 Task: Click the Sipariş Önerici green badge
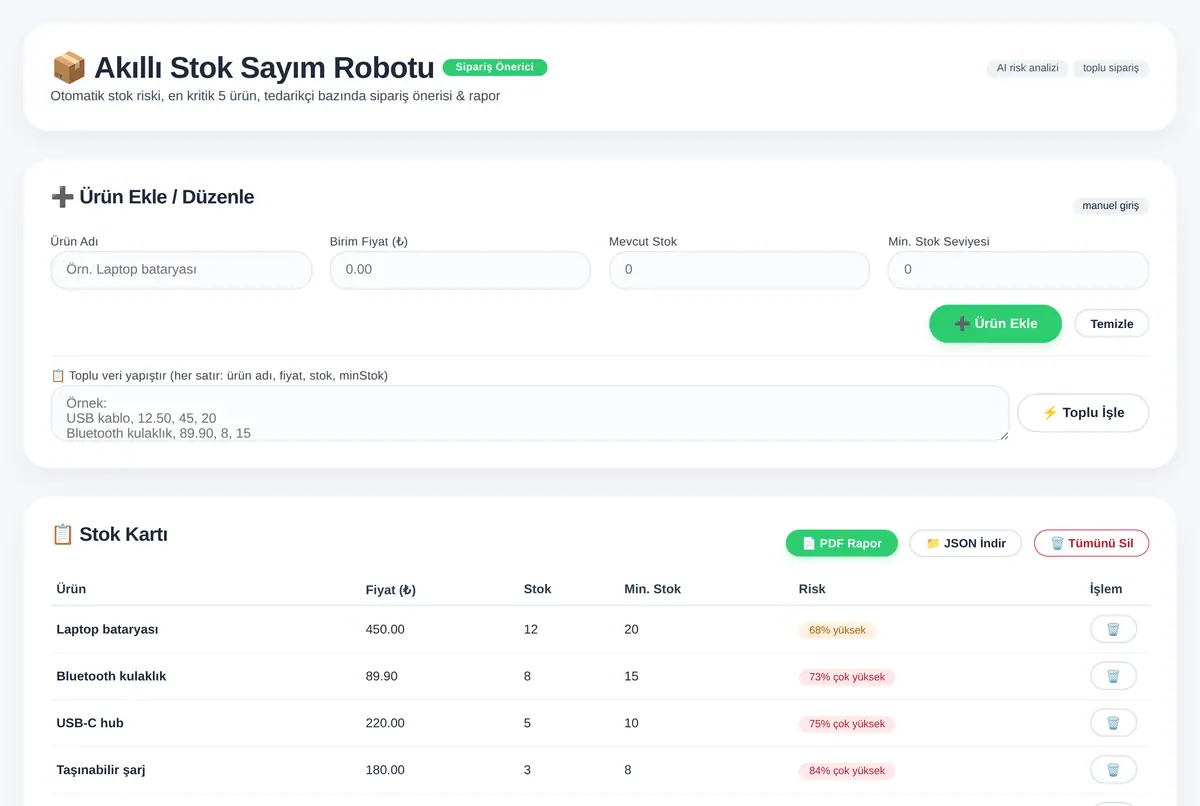click(495, 67)
